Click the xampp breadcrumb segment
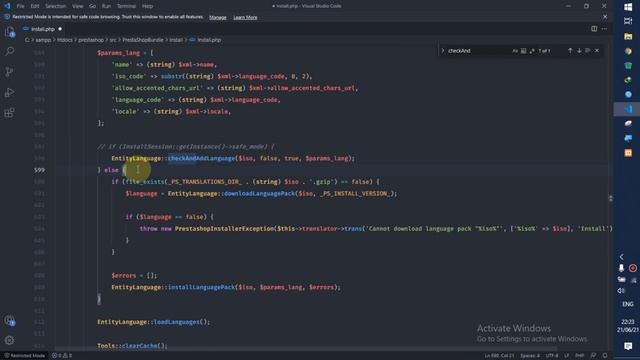 click(x=43, y=40)
